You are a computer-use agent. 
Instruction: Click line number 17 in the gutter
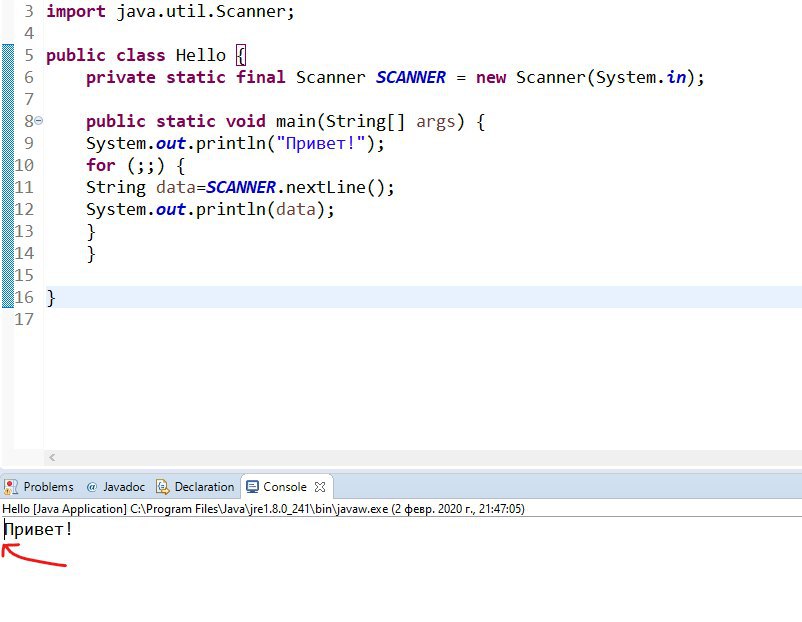[24, 319]
